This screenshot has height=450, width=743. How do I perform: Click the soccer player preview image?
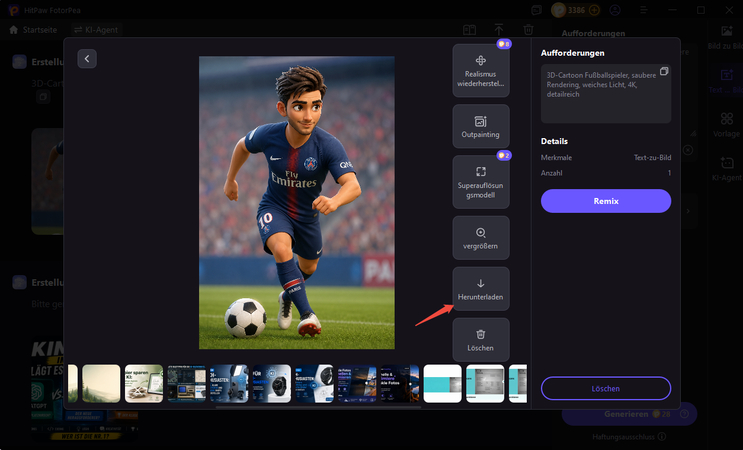click(x=297, y=203)
